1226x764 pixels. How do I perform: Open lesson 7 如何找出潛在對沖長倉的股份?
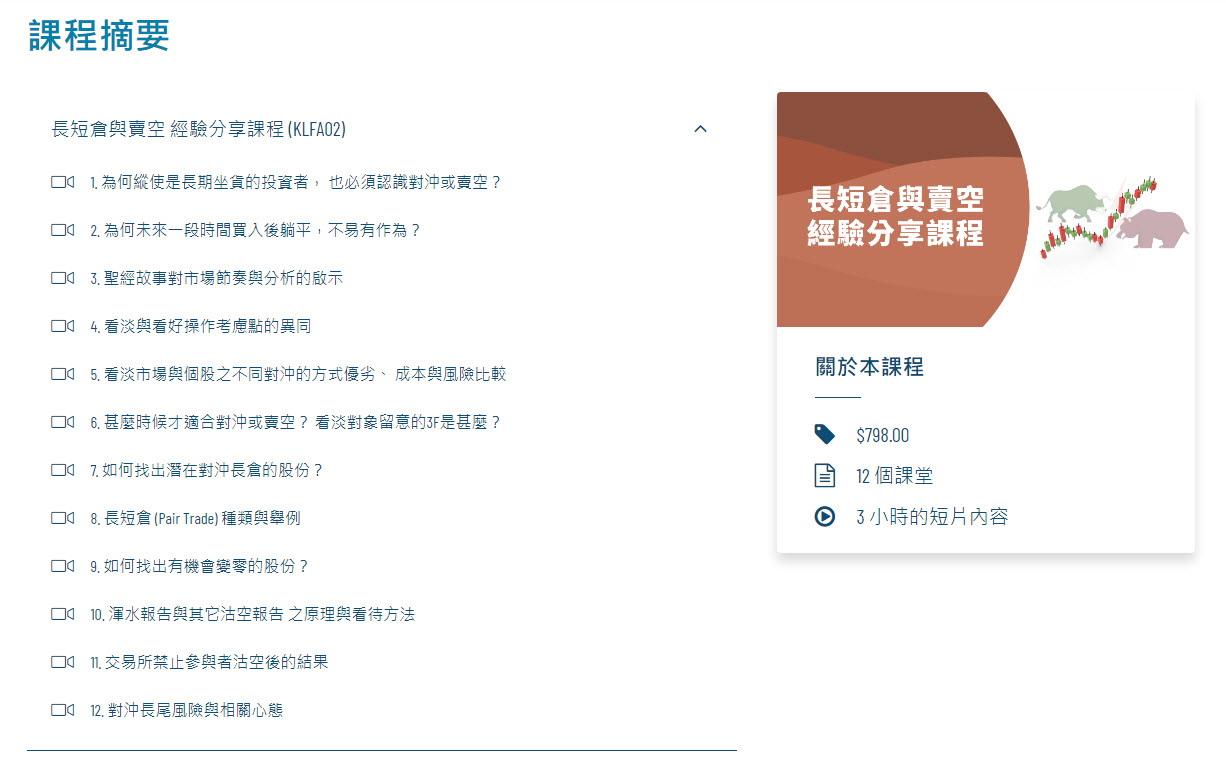point(207,470)
